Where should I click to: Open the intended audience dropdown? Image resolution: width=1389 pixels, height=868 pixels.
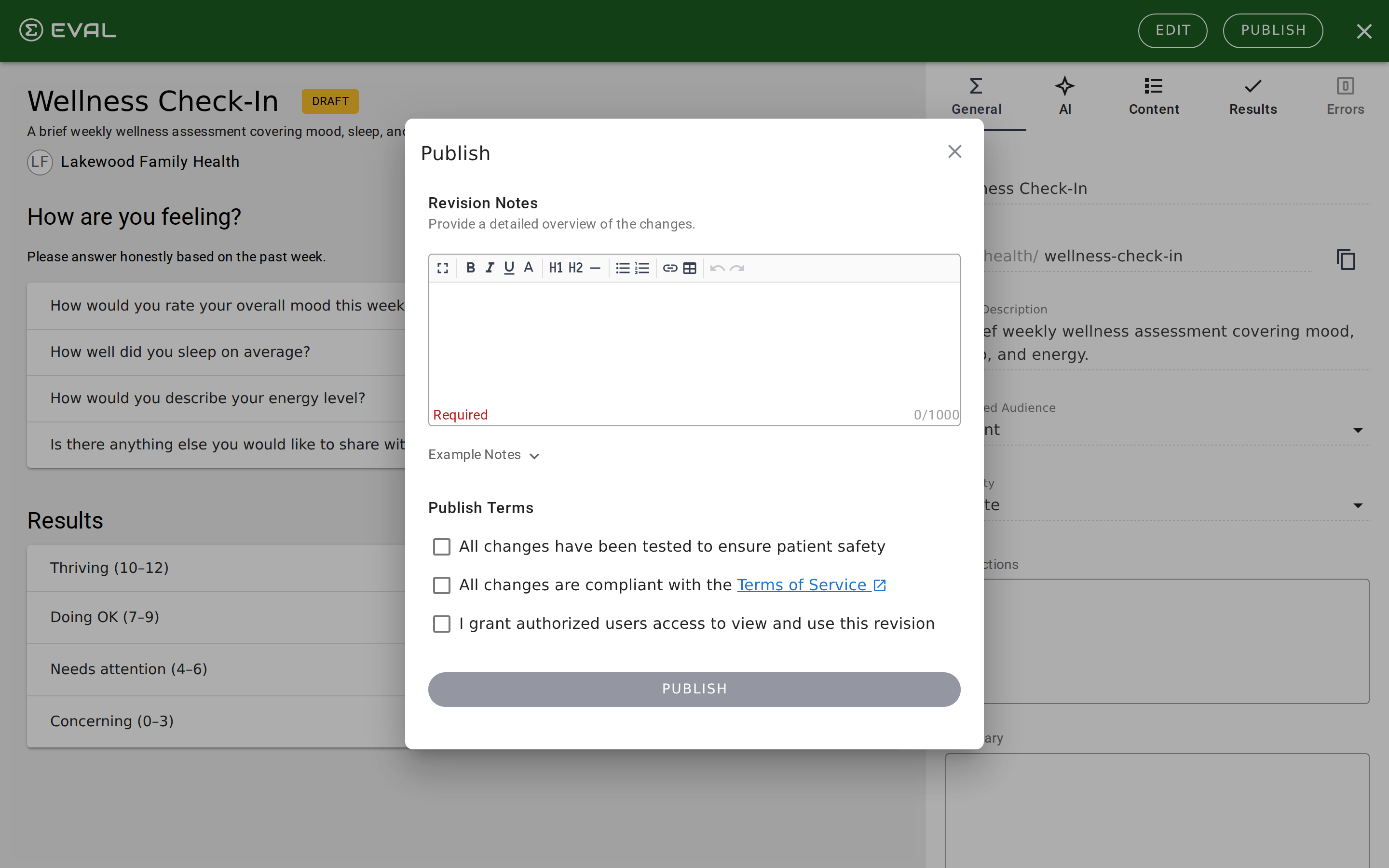(1358, 429)
